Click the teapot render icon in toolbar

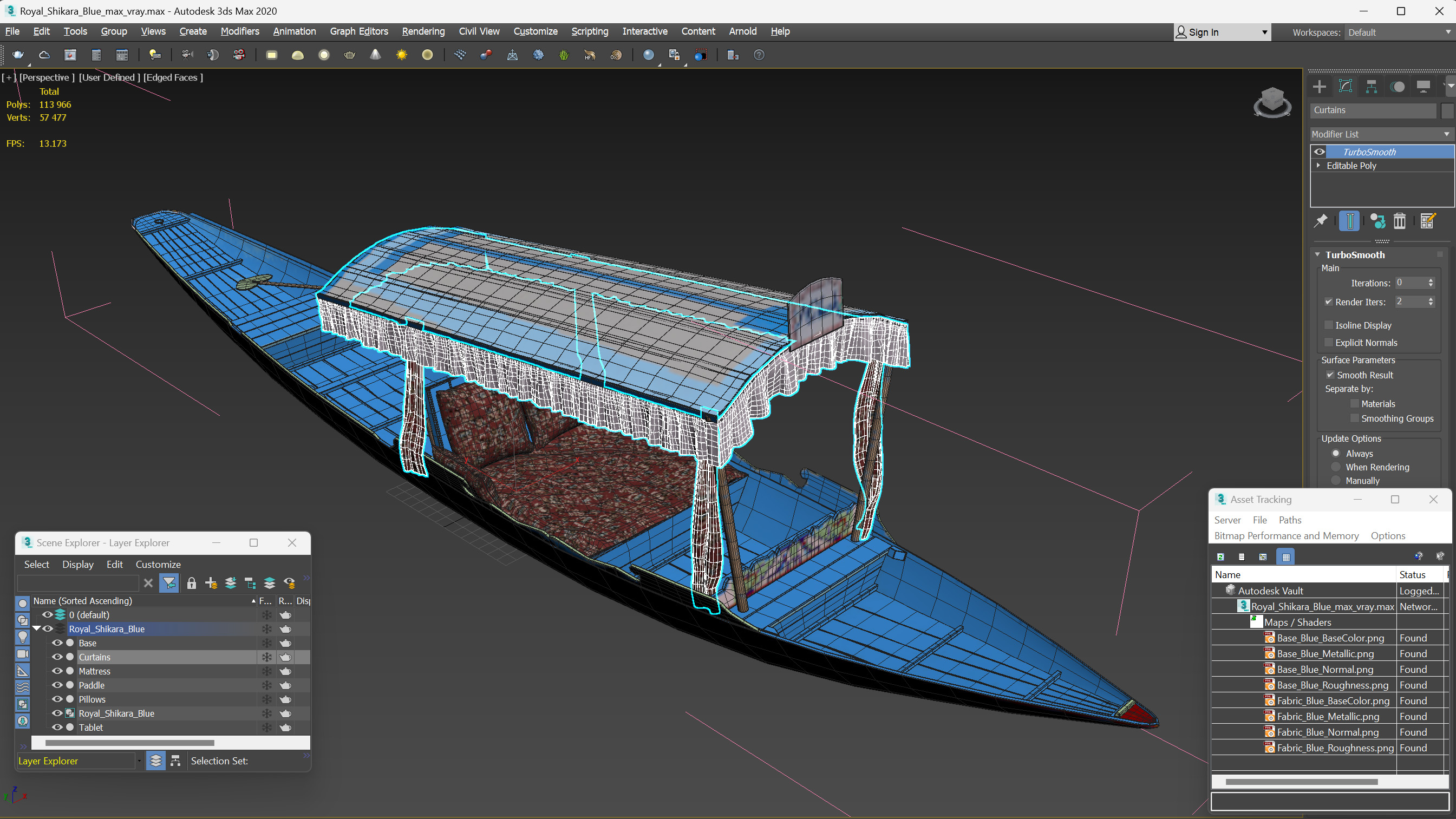[x=18, y=55]
